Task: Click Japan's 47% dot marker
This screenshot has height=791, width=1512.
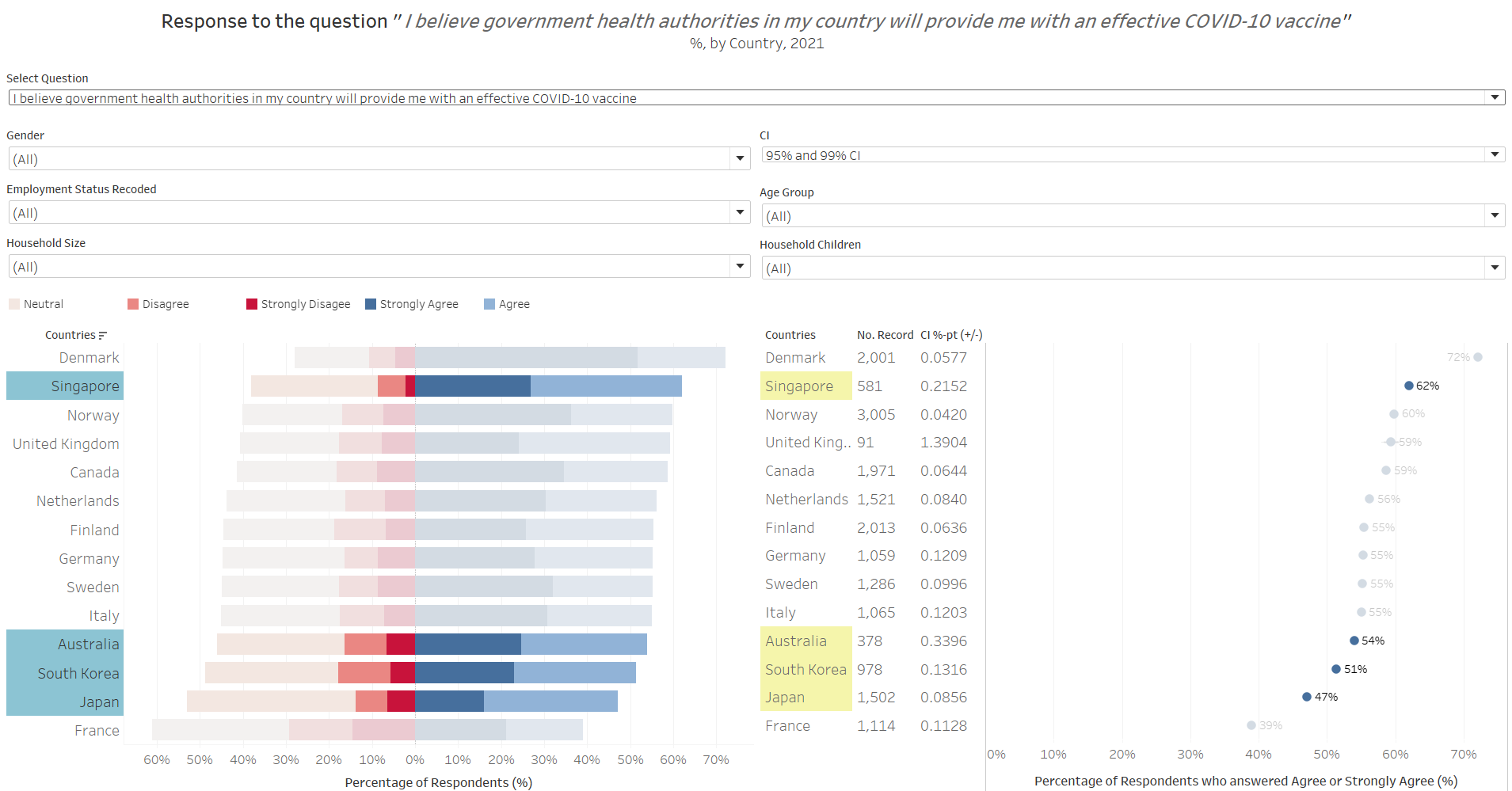Action: (x=1306, y=697)
